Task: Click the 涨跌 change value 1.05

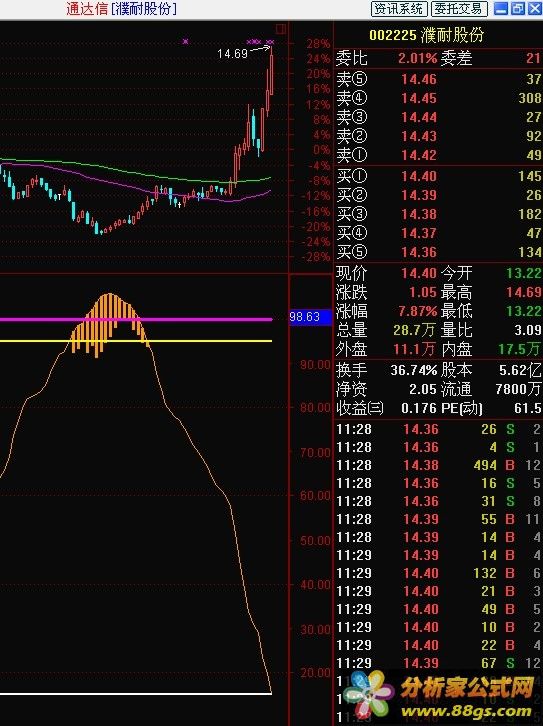Action: pos(423,292)
